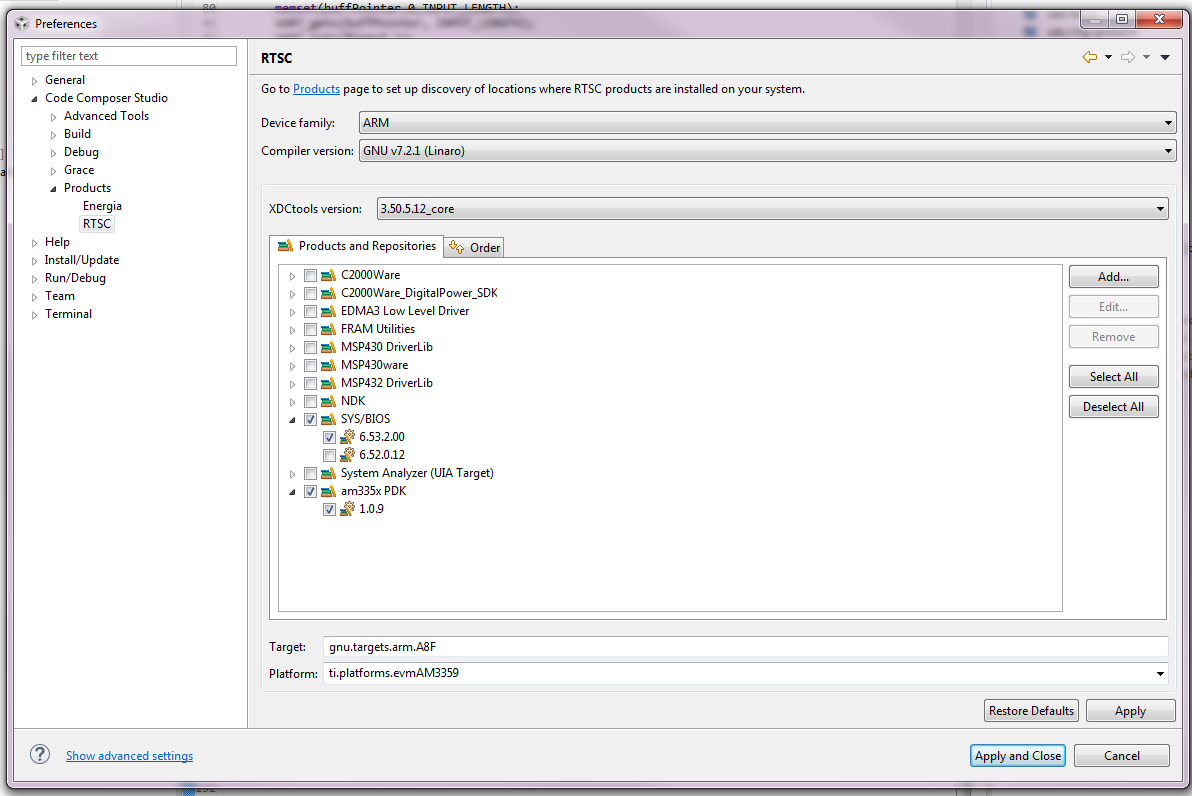Click the 1.0.9 version gear icon
The width and height of the screenshot is (1192, 796).
tap(347, 509)
